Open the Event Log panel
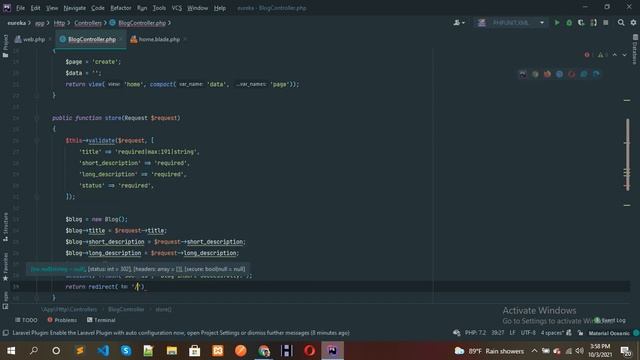The width and height of the screenshot is (640, 360). tap(610, 320)
